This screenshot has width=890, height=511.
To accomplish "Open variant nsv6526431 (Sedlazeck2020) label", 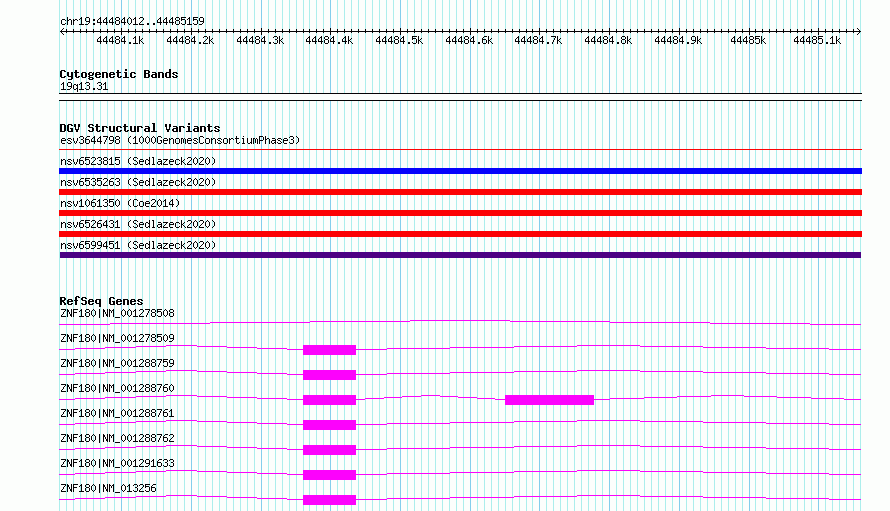I will 138,224.
